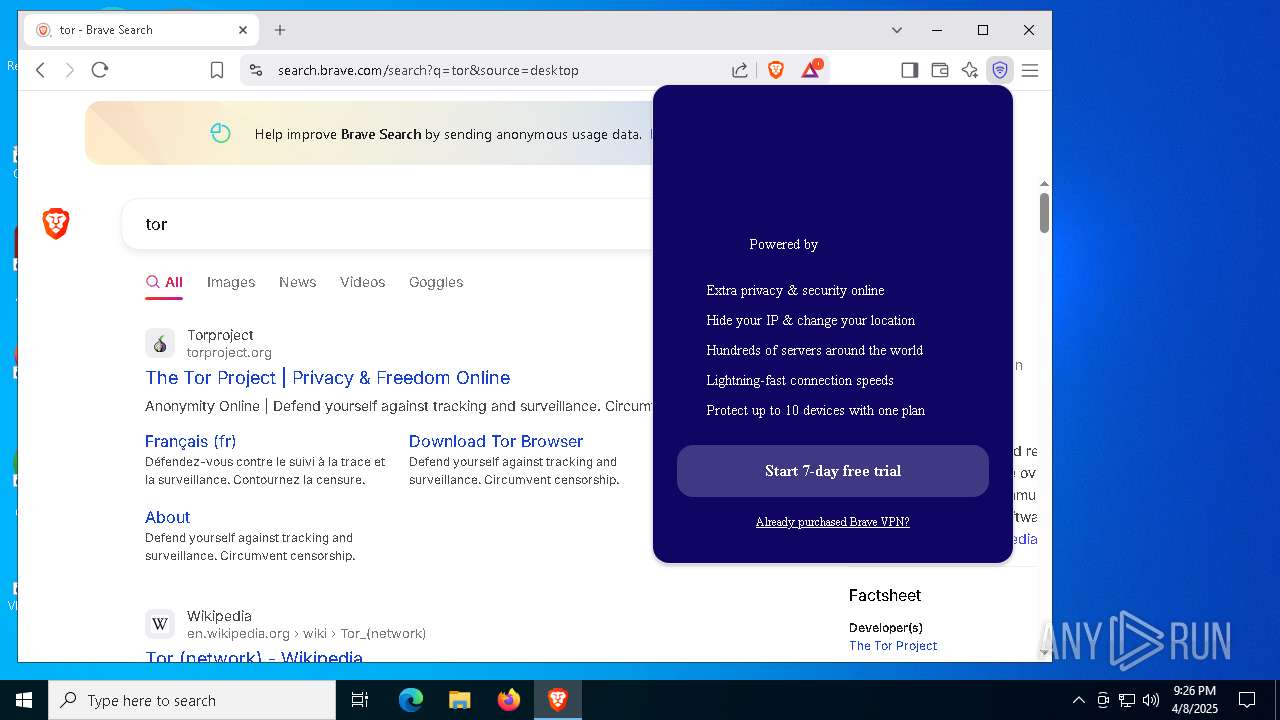1280x720 pixels.
Task: Close the 'tor - Brave Search' tab
Action: point(243,30)
